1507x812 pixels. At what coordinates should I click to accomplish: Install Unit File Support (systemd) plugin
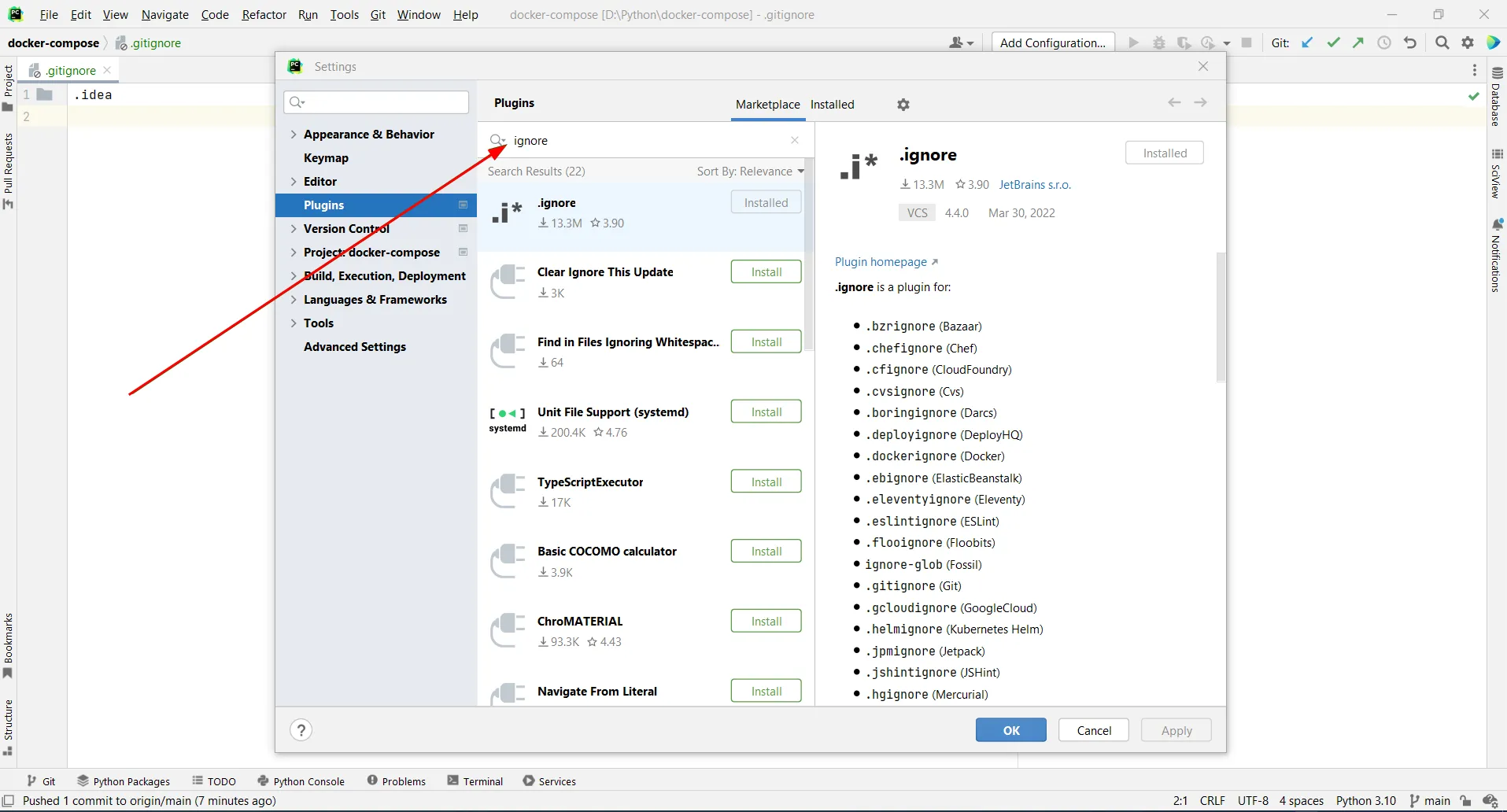point(766,412)
